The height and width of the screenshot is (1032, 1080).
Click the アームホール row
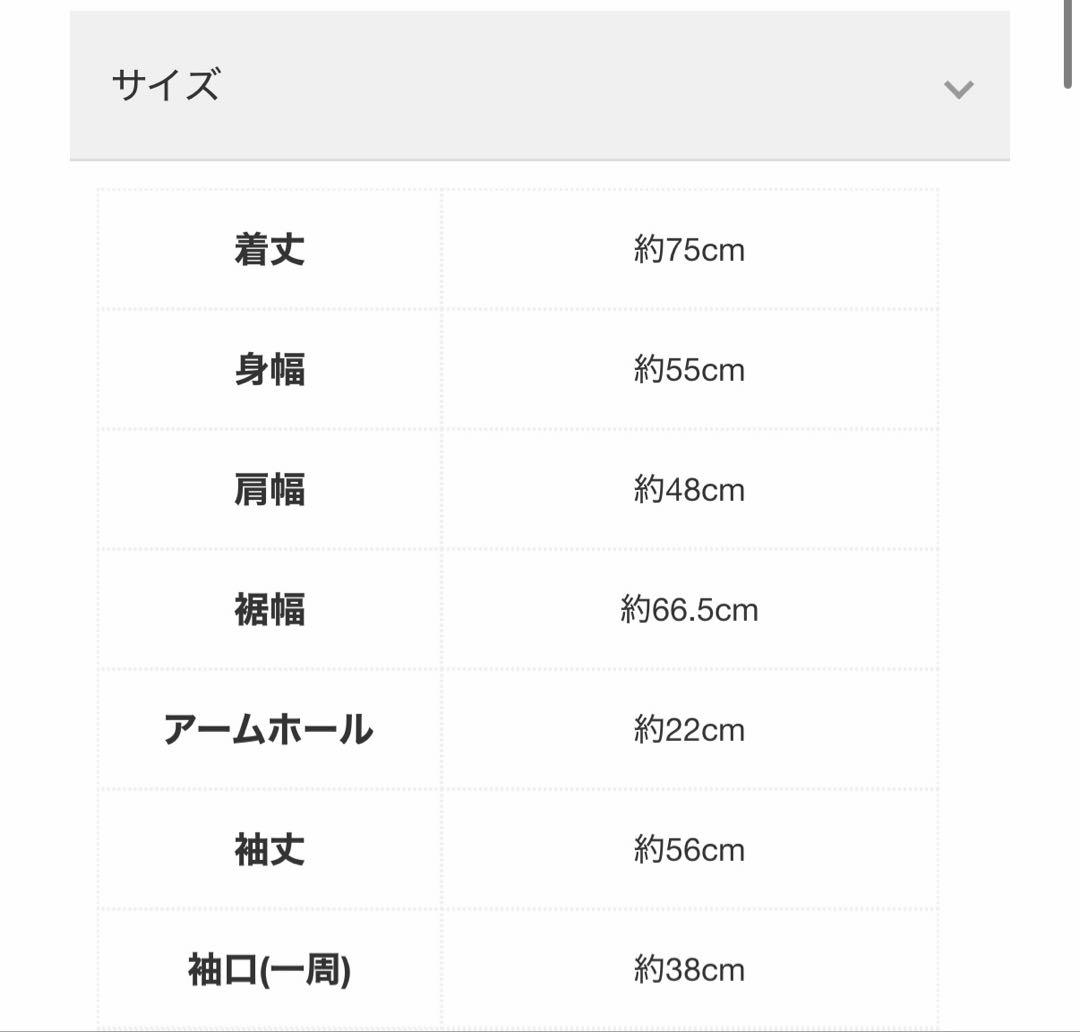pyautogui.click(x=267, y=730)
